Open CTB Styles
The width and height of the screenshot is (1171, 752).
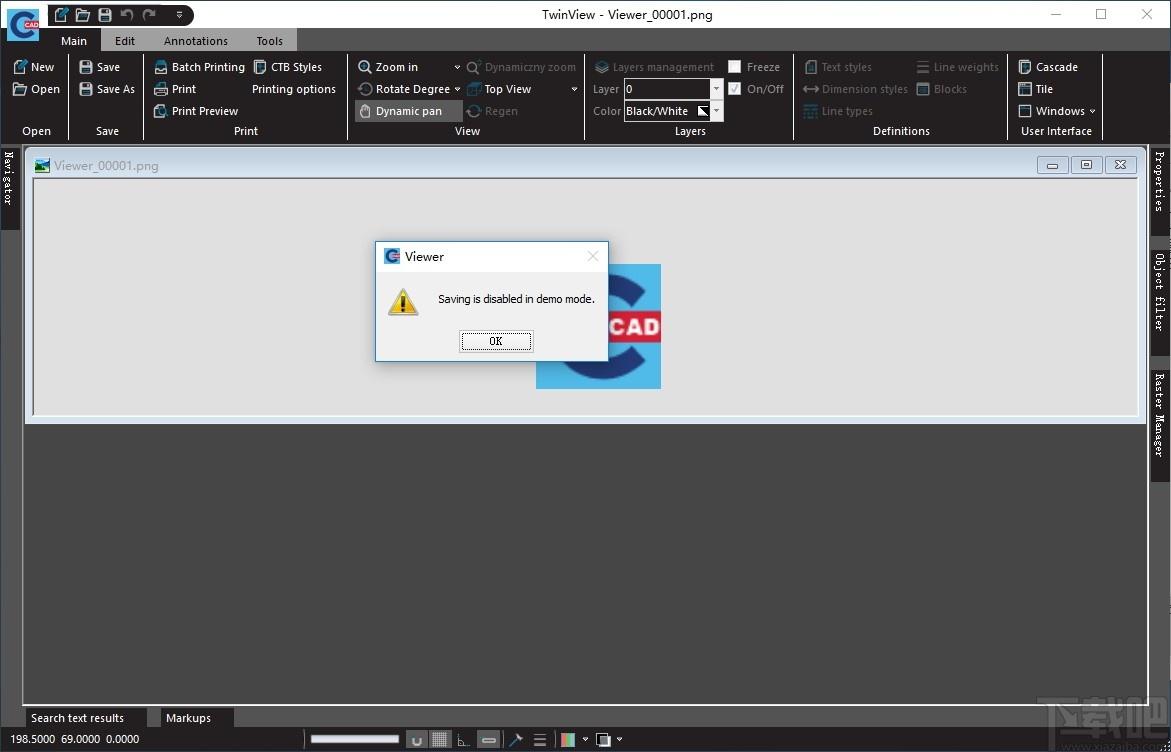pos(288,66)
